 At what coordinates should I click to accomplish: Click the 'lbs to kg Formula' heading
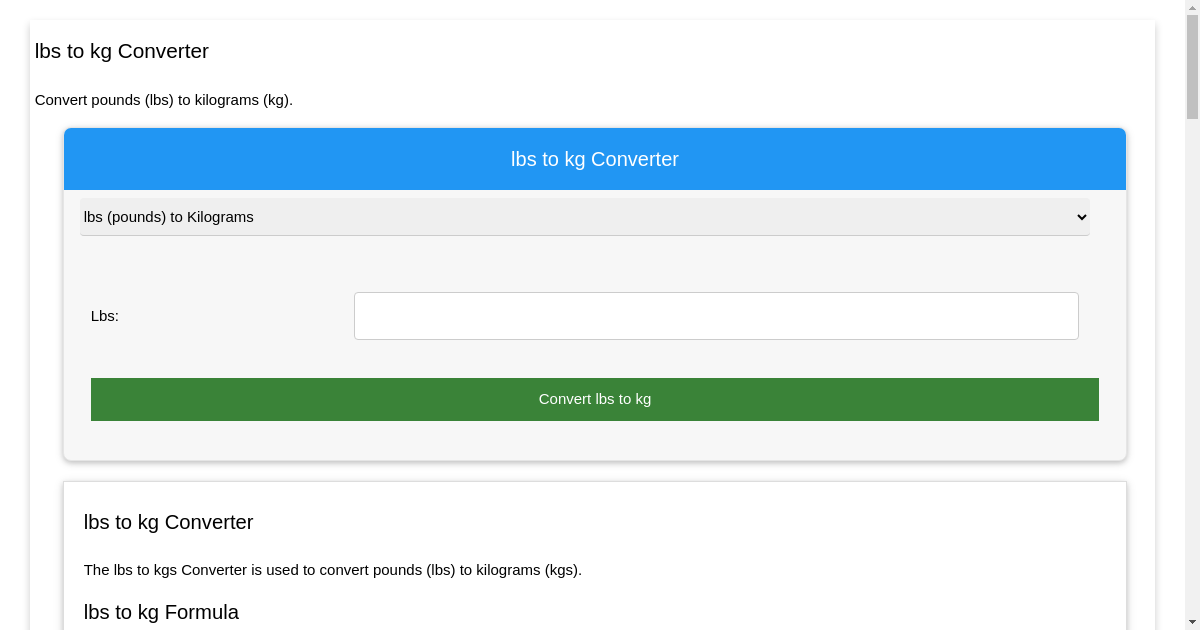point(161,612)
